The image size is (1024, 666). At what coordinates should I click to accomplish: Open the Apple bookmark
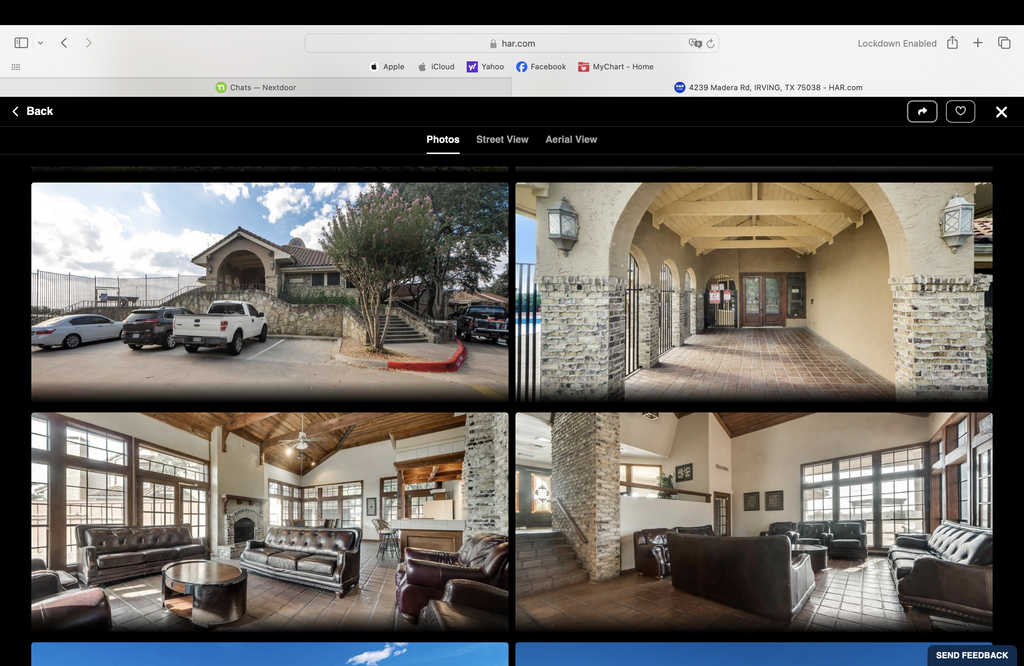[x=387, y=67]
